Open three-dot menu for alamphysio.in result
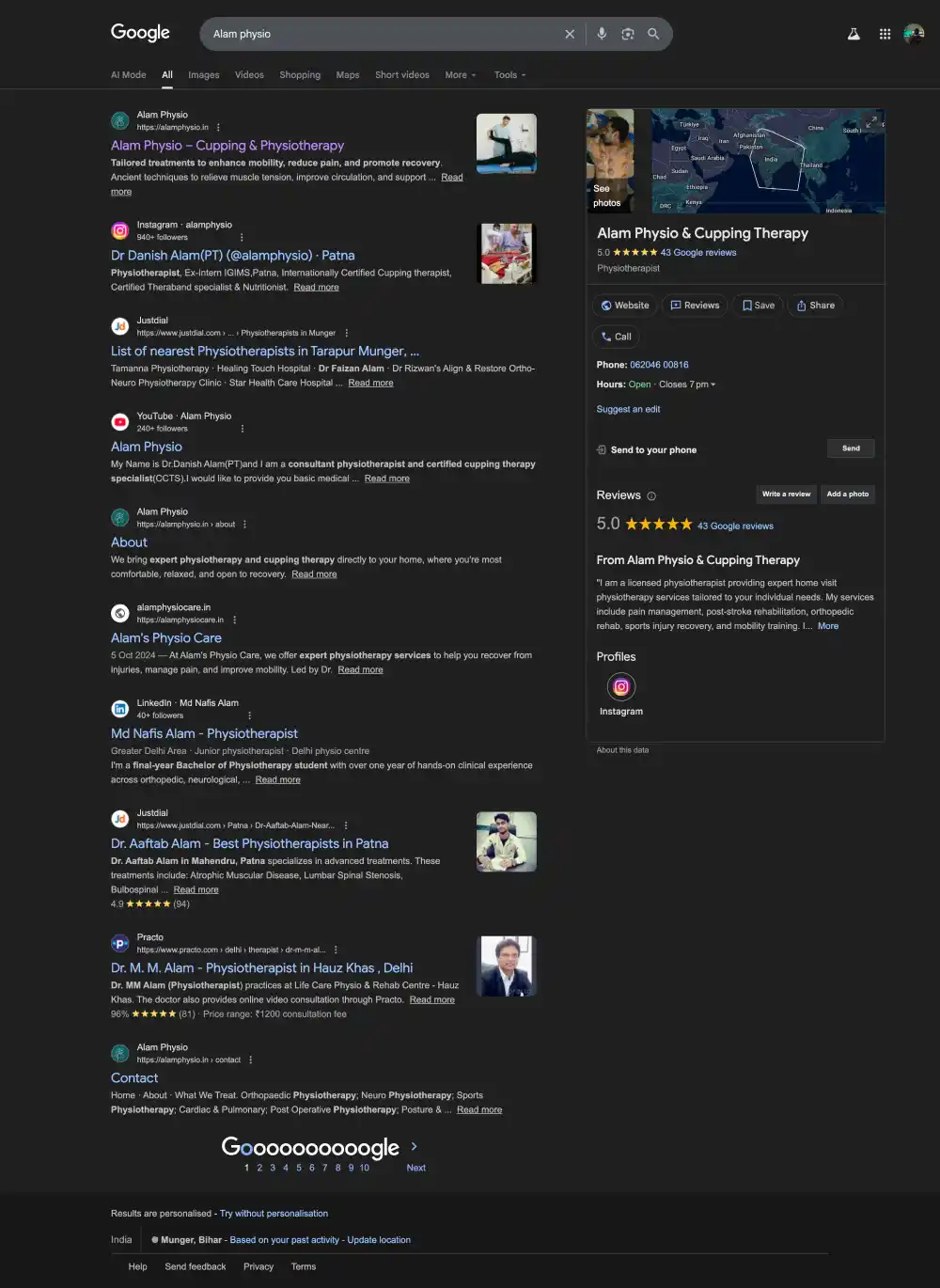 (x=218, y=127)
